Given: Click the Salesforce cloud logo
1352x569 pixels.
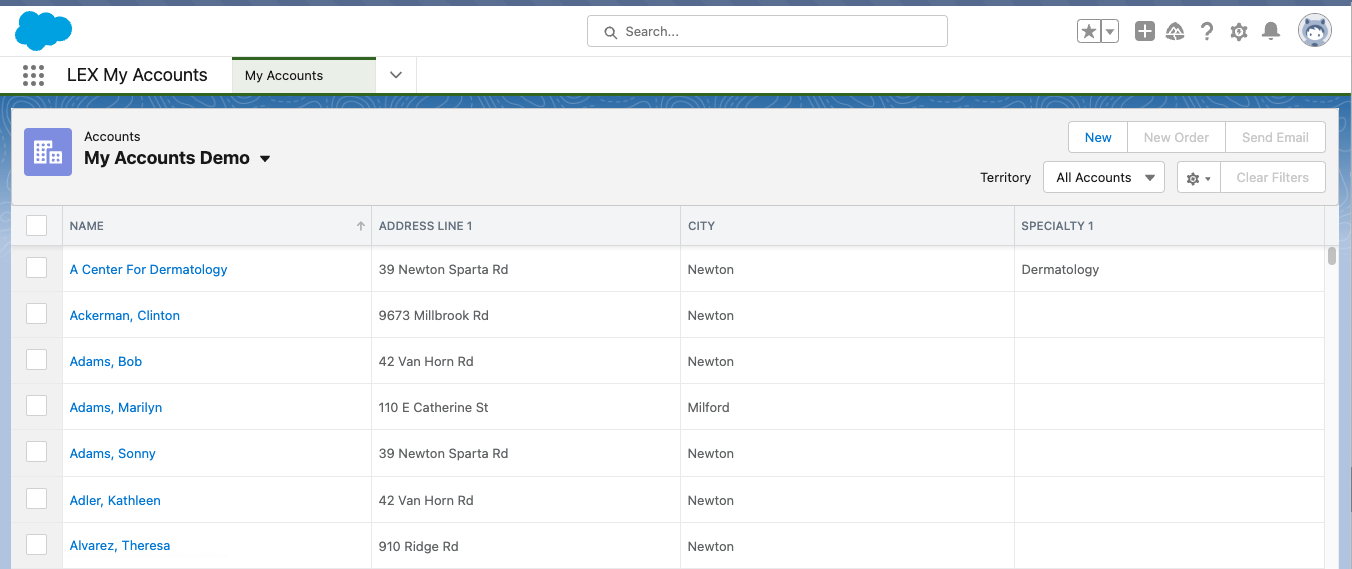Looking at the screenshot, I should [x=43, y=31].
